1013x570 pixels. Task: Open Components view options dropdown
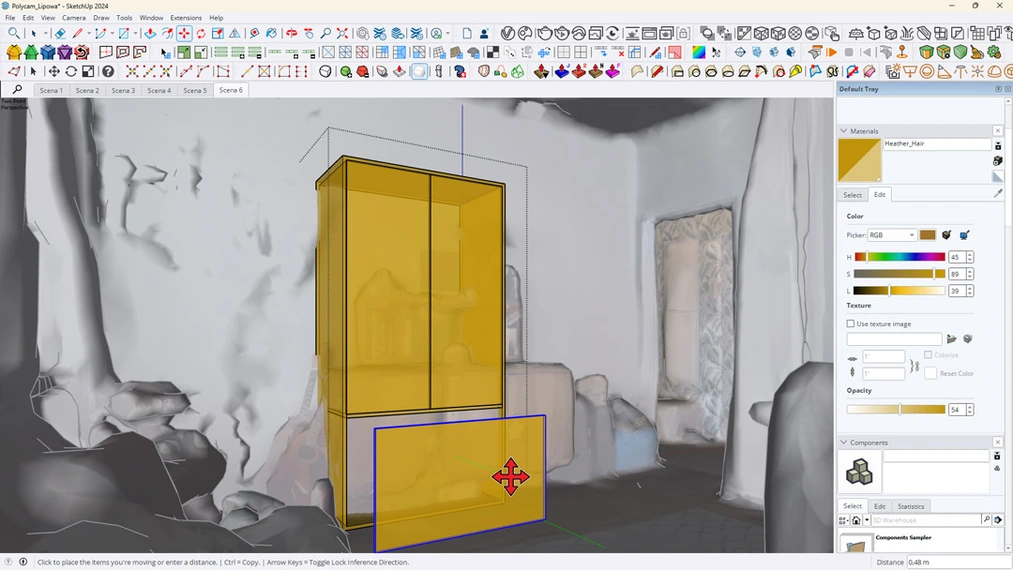tap(843, 520)
